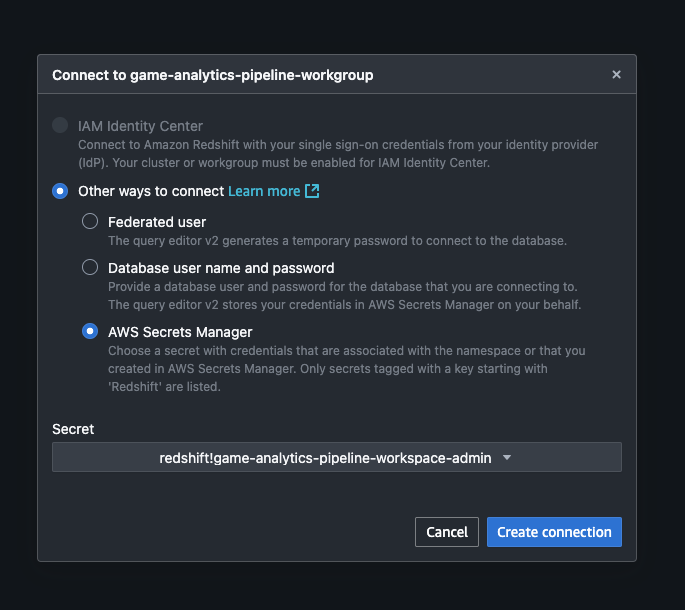685x610 pixels.
Task: Open the Secret dropdown list
Action: 337,457
